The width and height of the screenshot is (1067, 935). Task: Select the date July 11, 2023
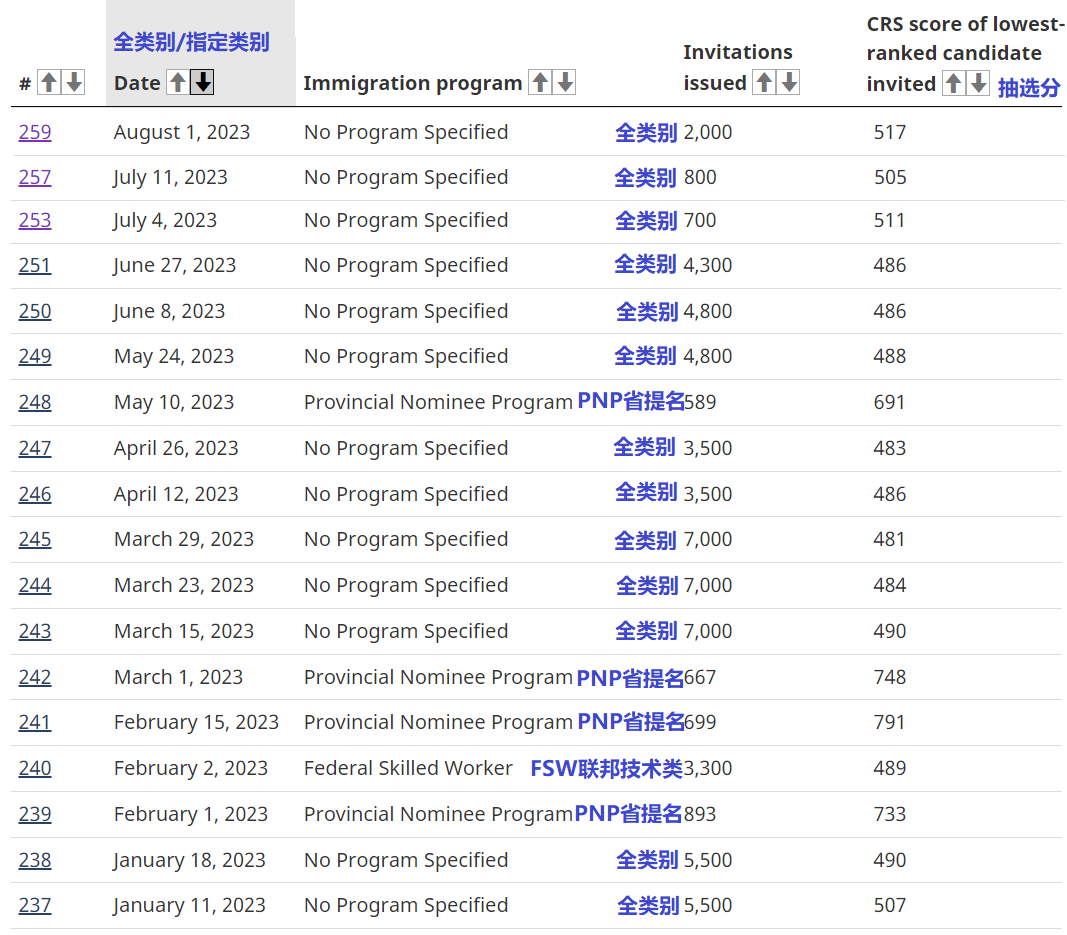170,178
